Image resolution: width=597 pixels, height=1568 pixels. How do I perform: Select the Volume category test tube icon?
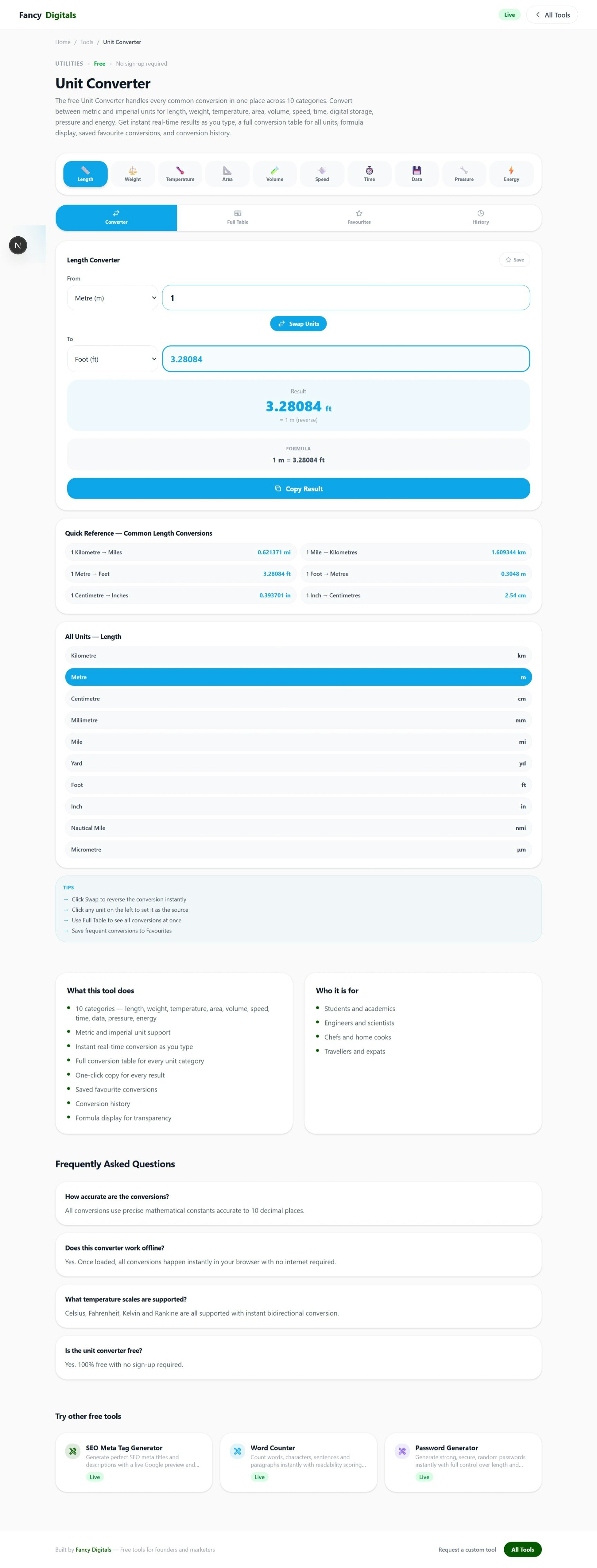pyautogui.click(x=275, y=170)
